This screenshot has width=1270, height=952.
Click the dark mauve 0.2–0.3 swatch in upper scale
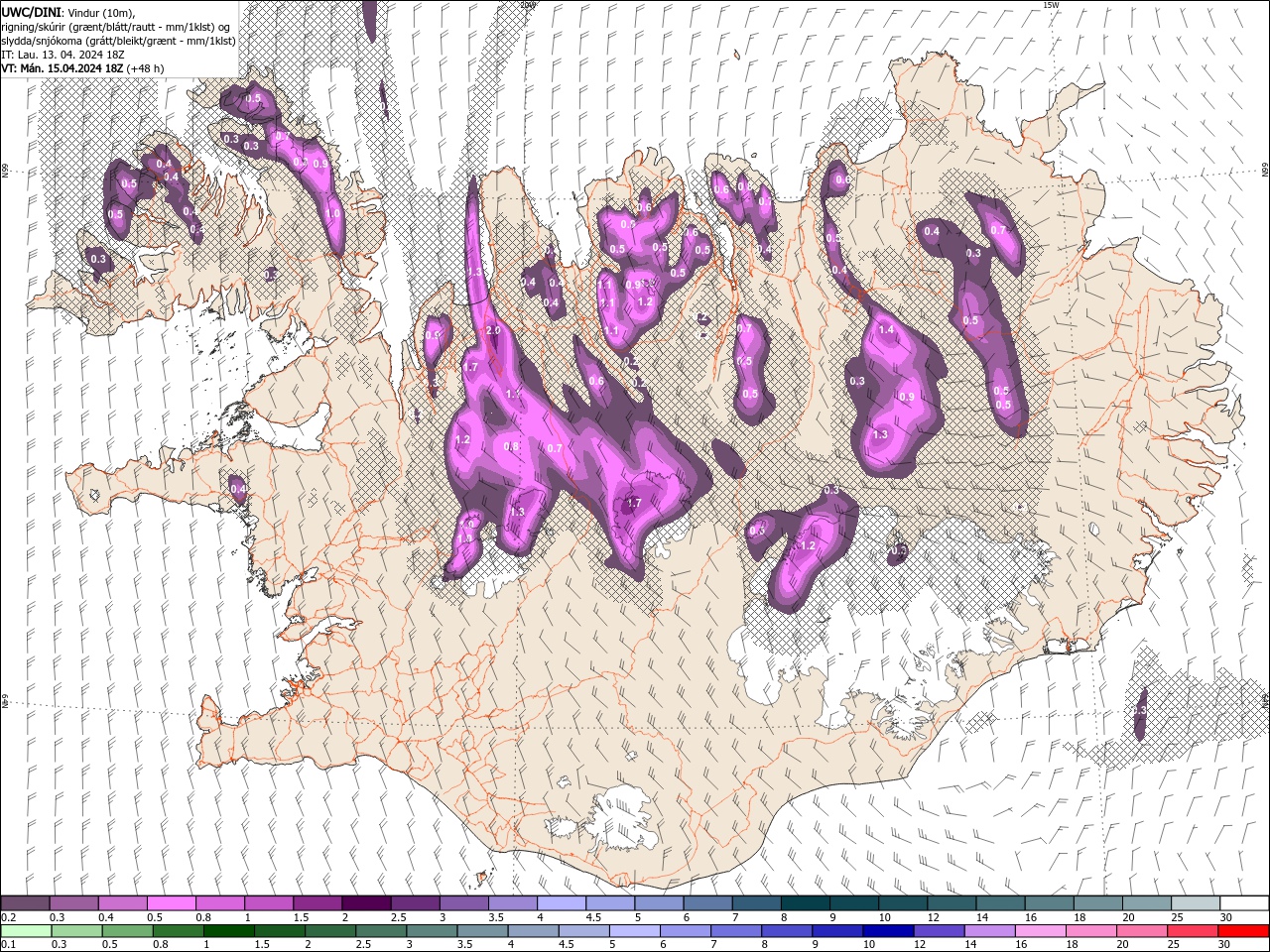[25, 902]
